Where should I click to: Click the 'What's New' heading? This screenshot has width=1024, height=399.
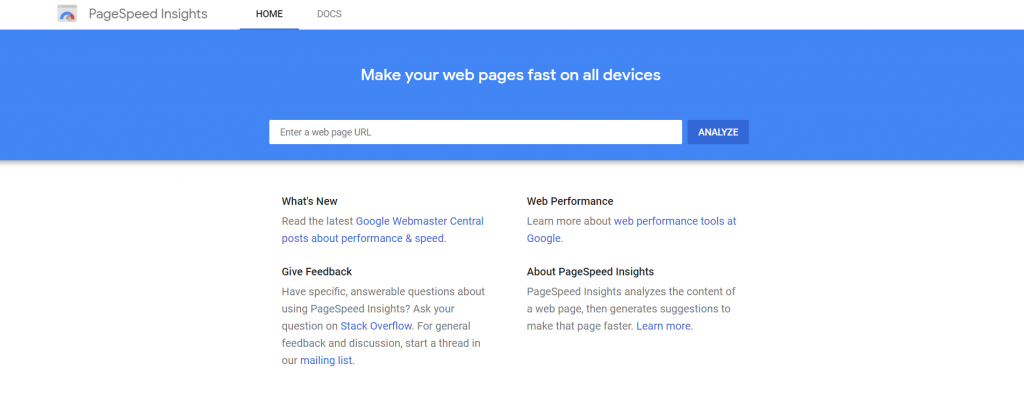click(x=310, y=201)
